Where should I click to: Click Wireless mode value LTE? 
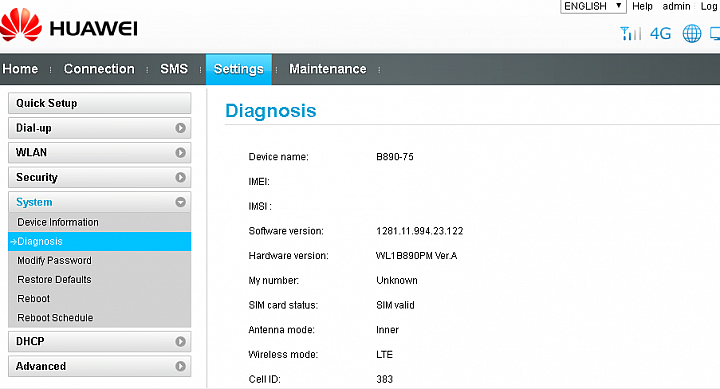(x=384, y=355)
